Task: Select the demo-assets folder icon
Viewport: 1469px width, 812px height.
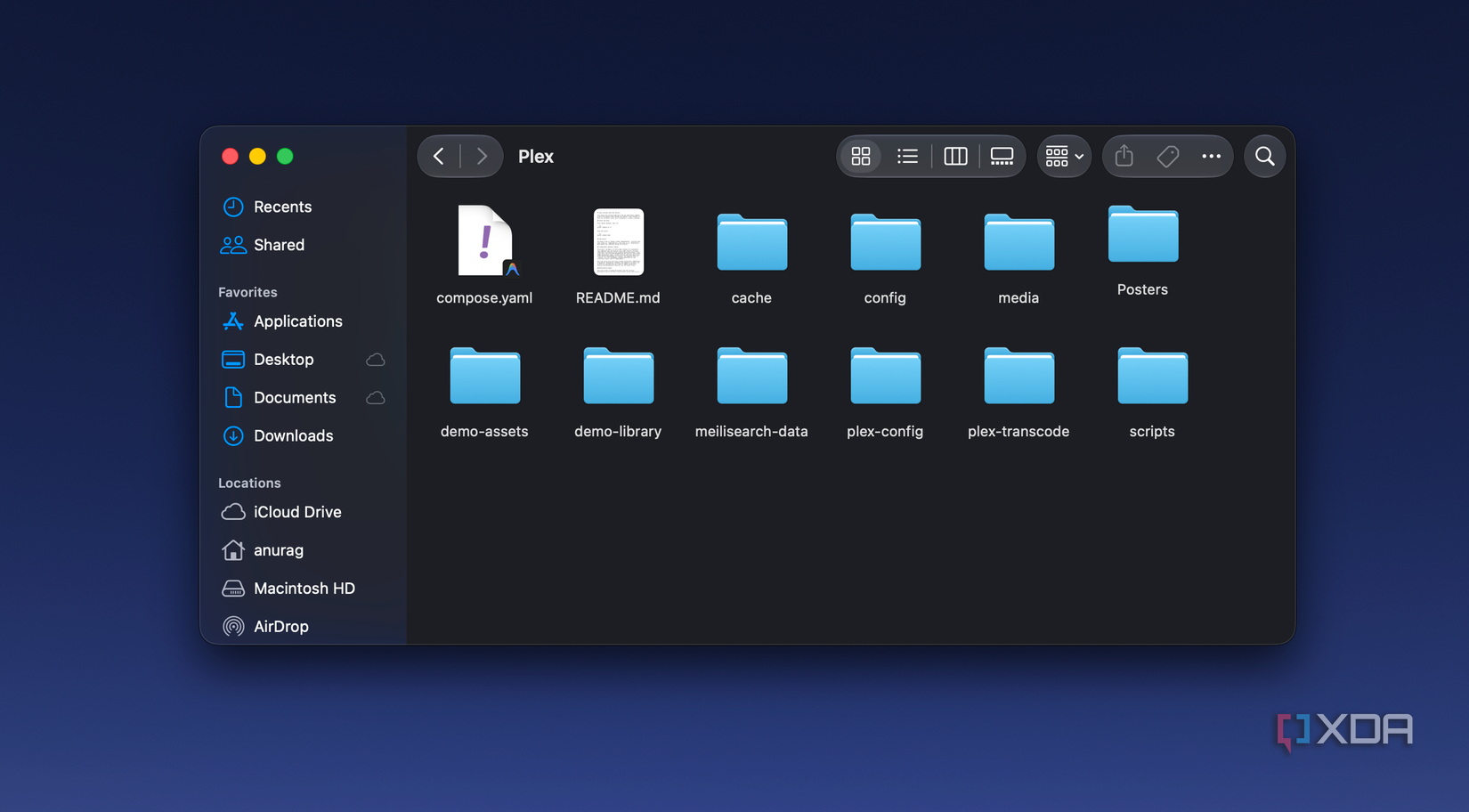Action: point(485,376)
